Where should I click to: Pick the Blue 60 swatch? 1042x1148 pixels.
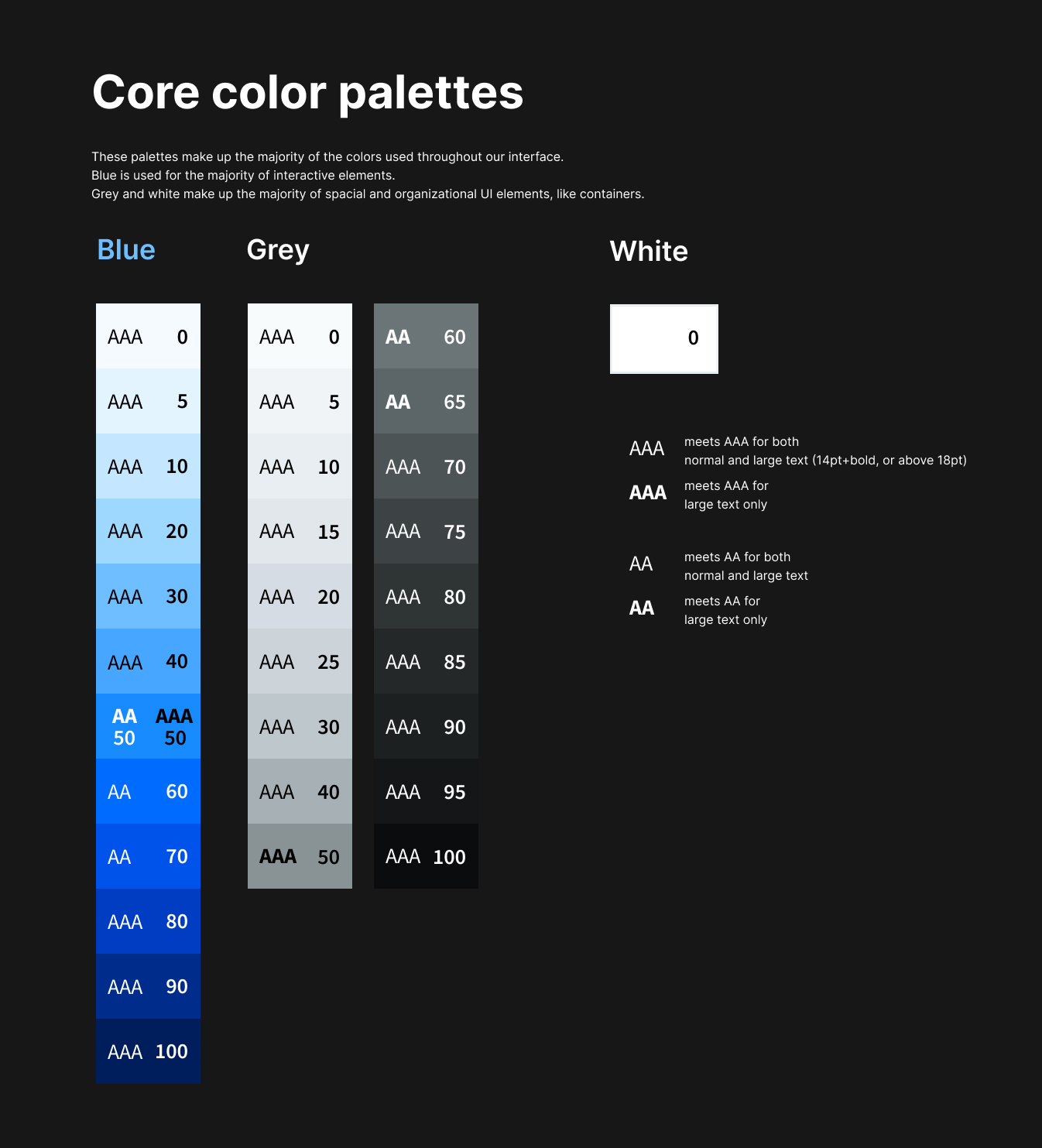[148, 791]
